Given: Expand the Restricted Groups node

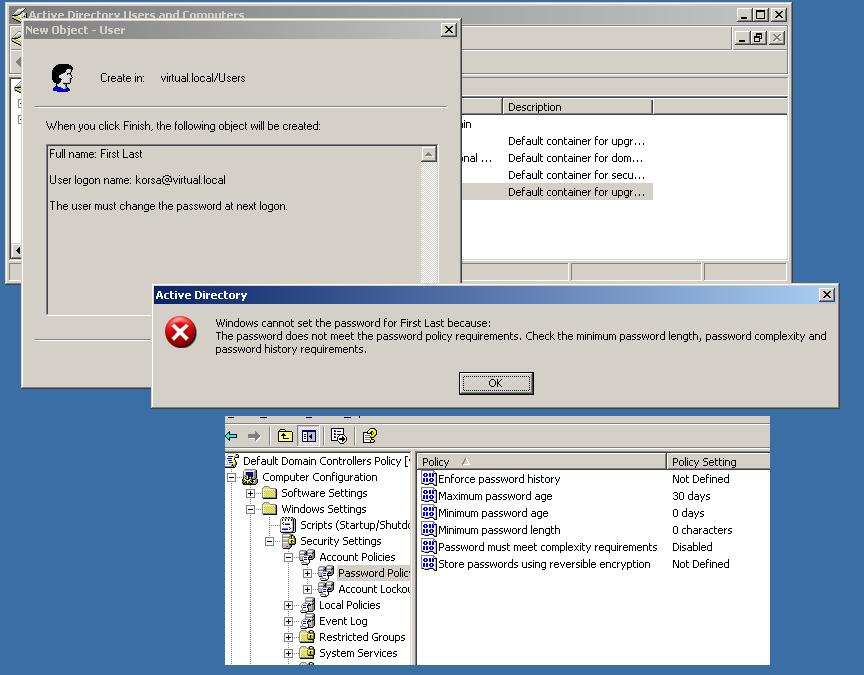Looking at the screenshot, I should tap(288, 637).
